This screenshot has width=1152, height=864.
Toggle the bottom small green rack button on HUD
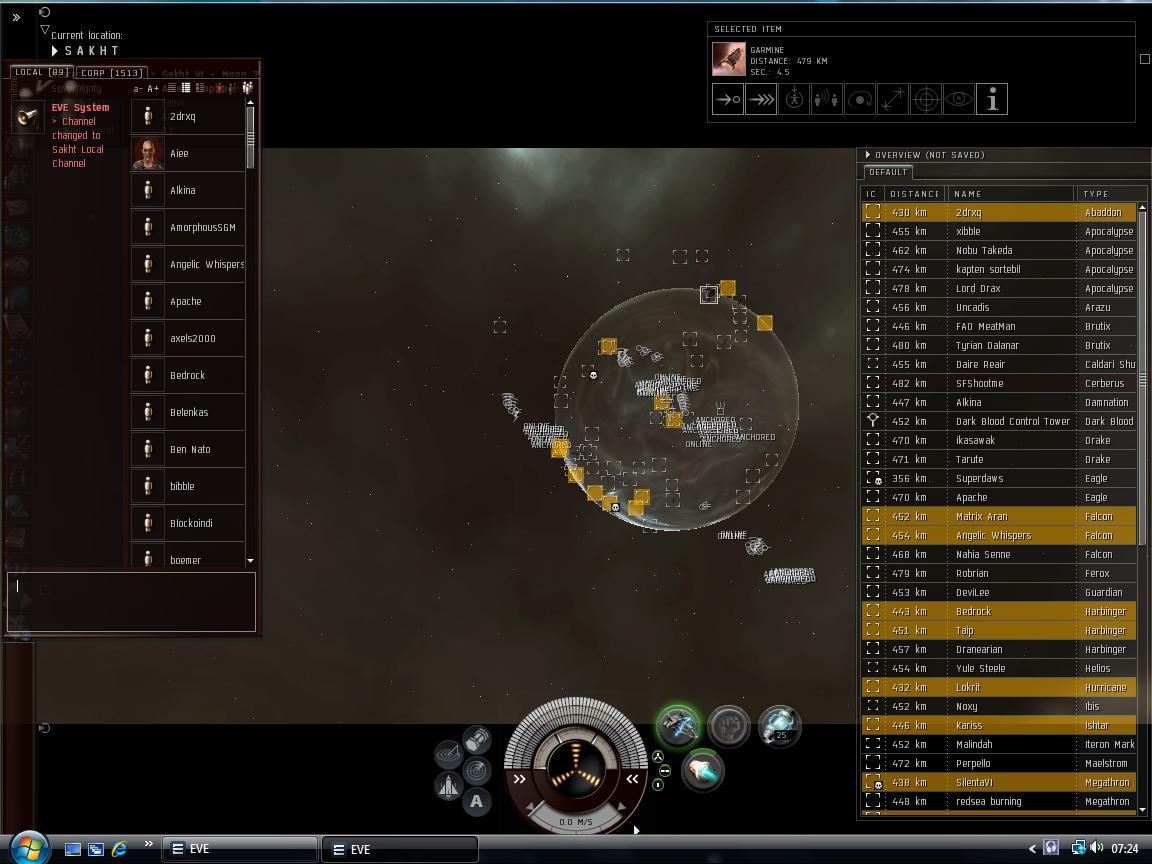pyautogui.click(x=658, y=785)
